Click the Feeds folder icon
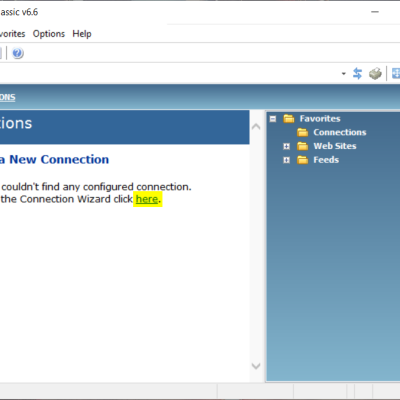400x400 pixels. coord(302,160)
